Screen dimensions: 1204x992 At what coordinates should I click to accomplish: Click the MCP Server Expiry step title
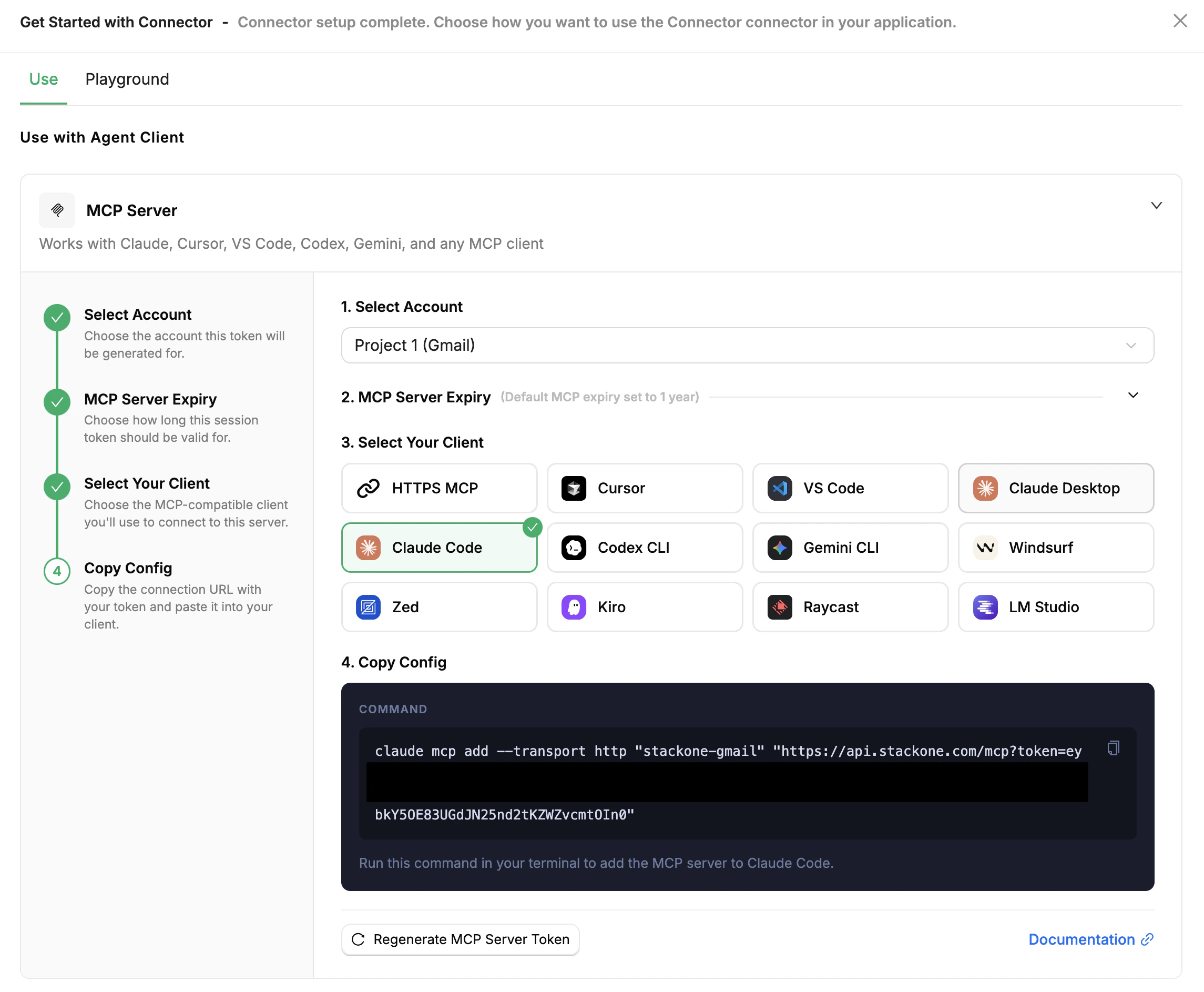[150, 399]
